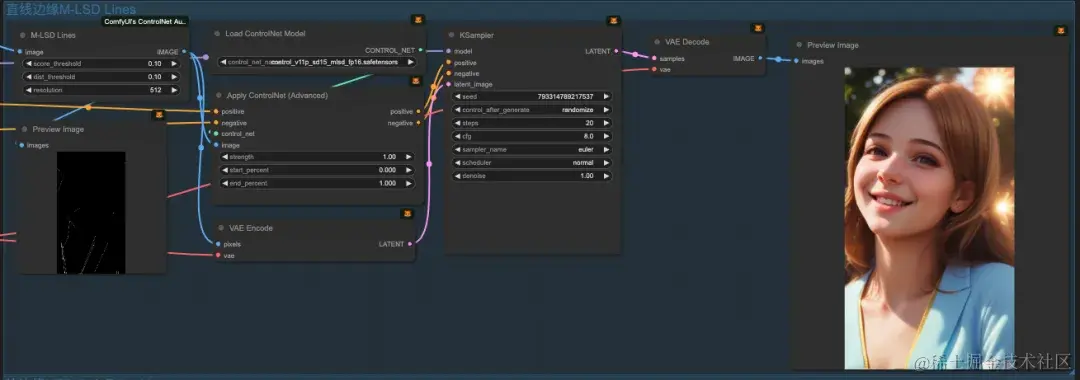Decrease end_percent with left arrow
1080x380 pixels.
pyautogui.click(x=225, y=183)
